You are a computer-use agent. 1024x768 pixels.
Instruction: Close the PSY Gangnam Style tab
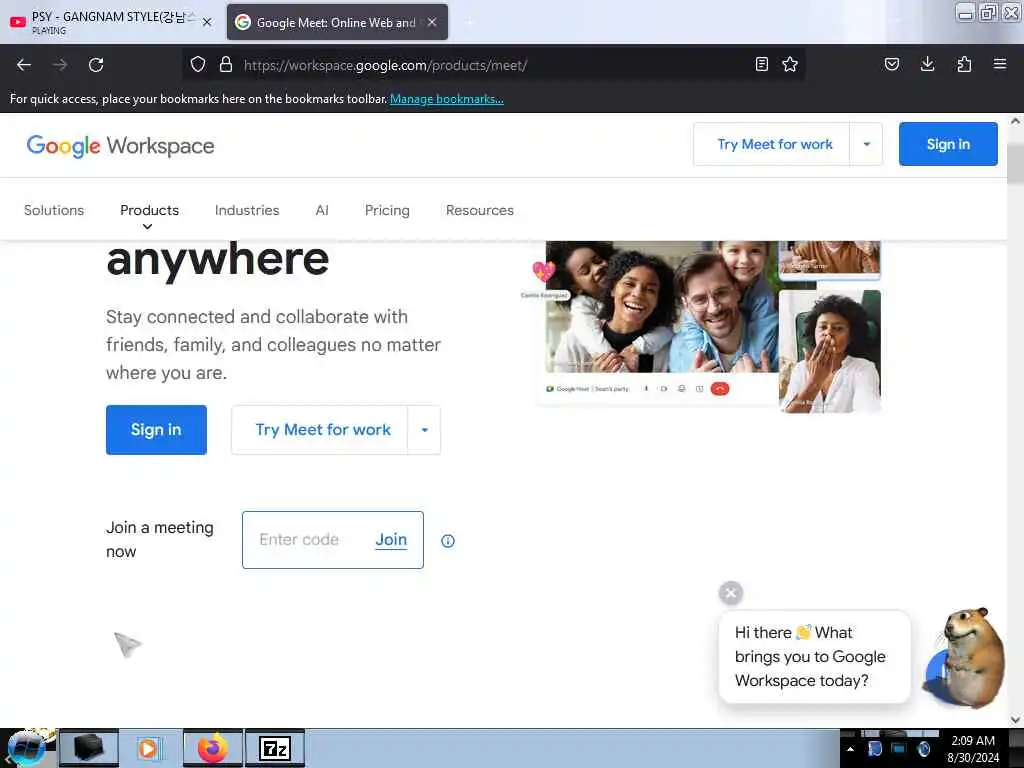coord(207,22)
